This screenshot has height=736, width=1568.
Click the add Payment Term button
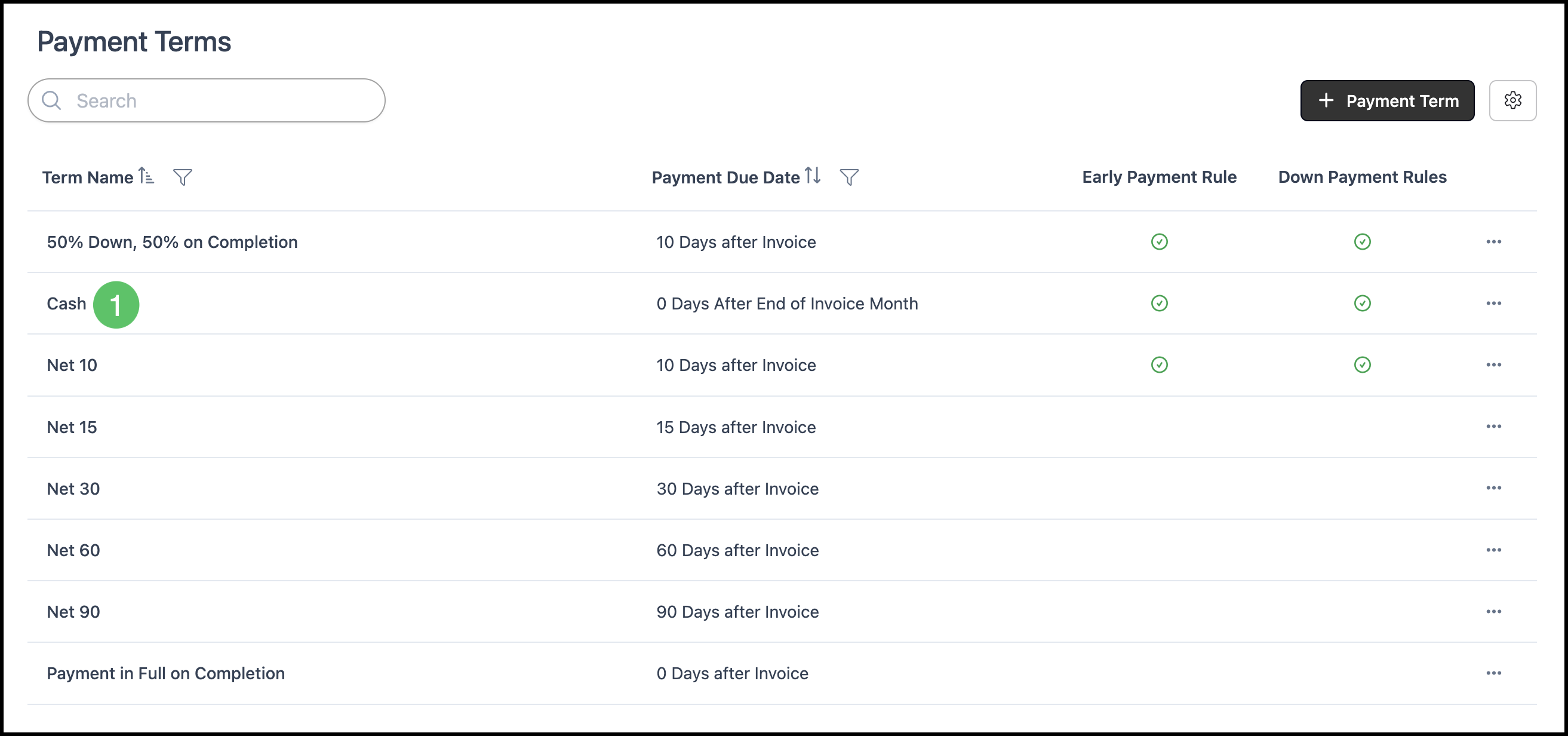pos(1386,100)
